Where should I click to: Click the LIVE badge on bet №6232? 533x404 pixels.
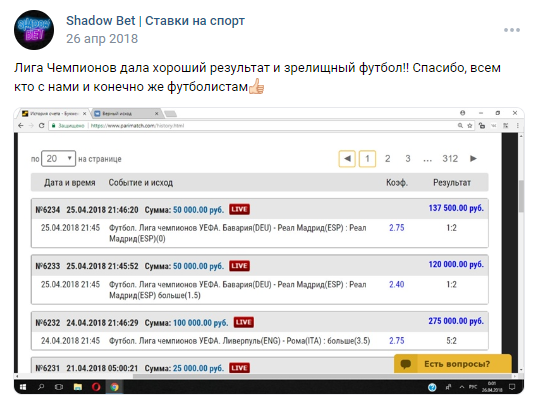(243, 322)
